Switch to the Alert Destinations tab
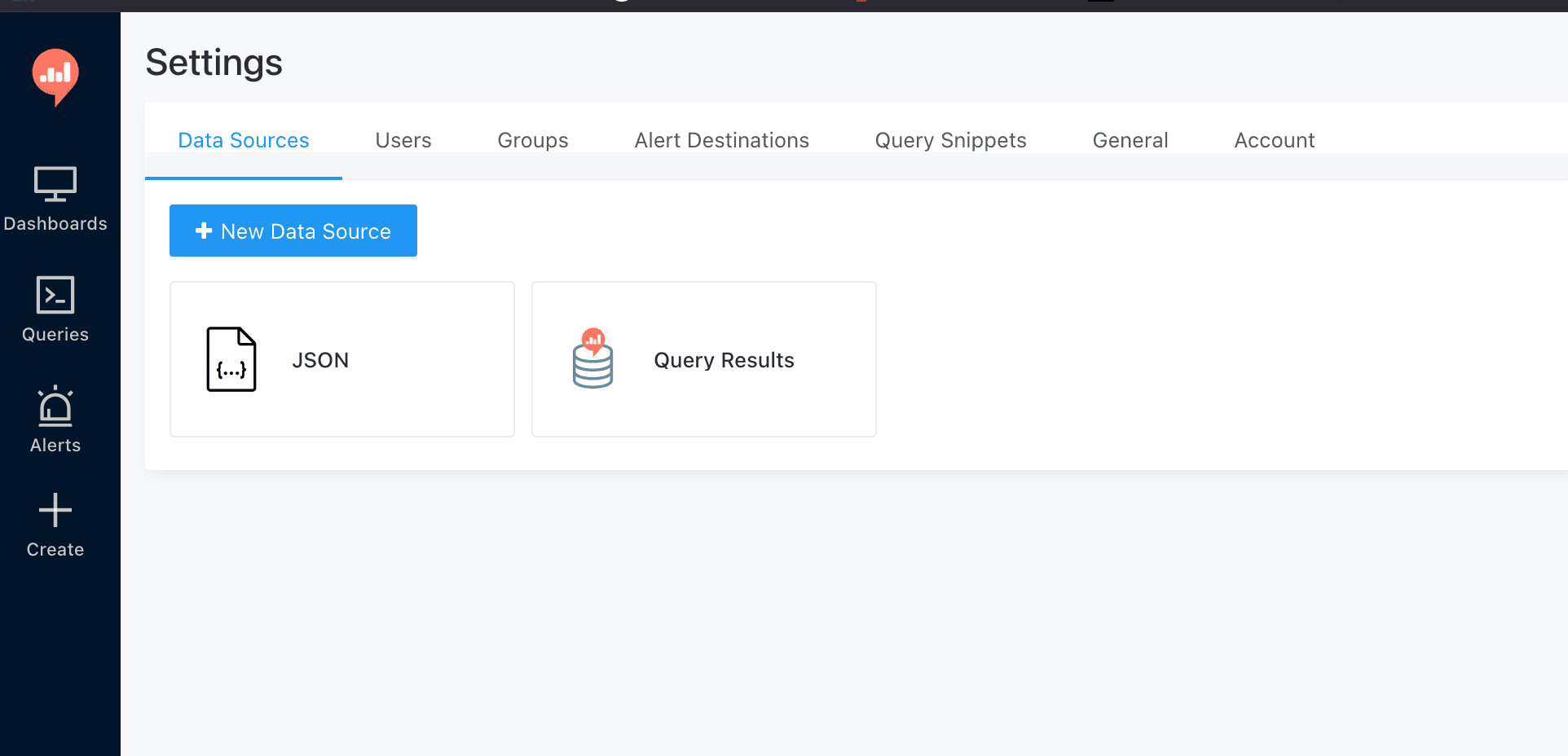This screenshot has height=756, width=1568. (721, 140)
